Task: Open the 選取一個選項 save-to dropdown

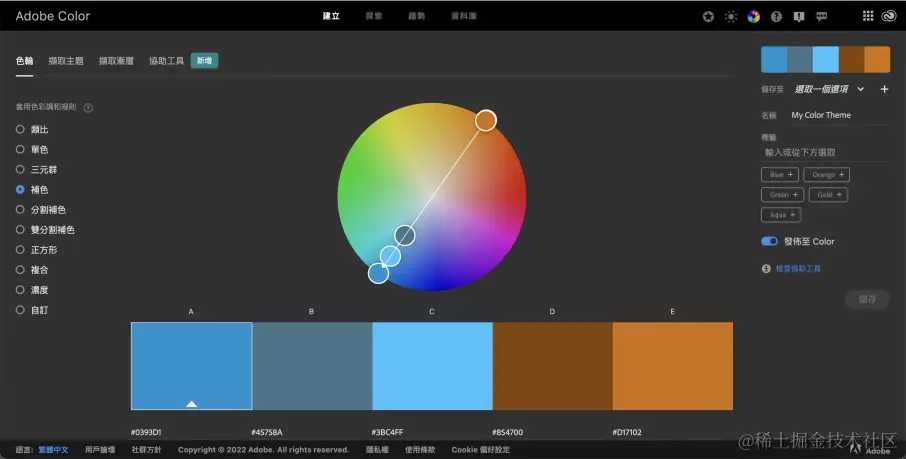Action: click(x=829, y=89)
